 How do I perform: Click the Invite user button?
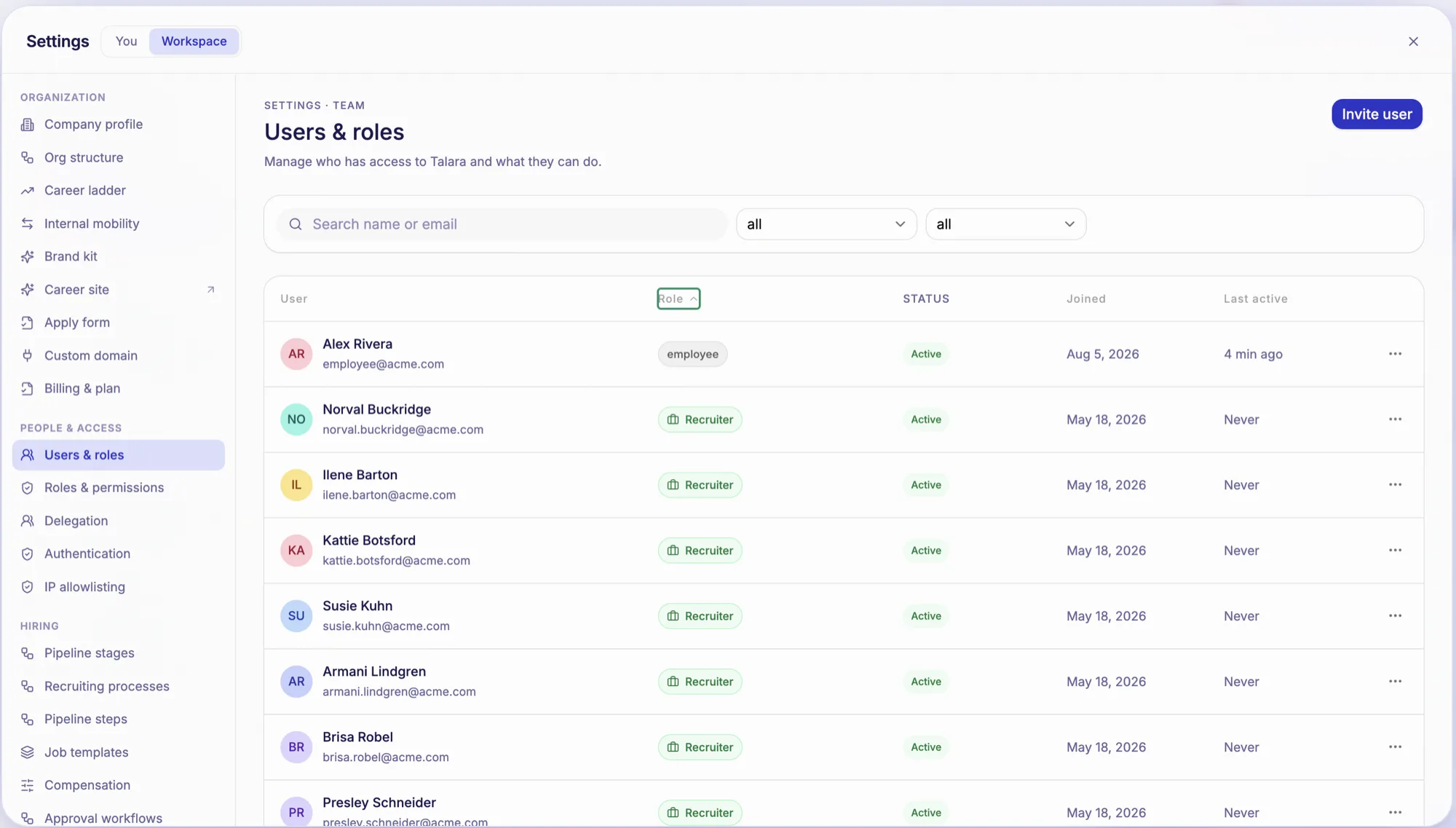(1377, 114)
